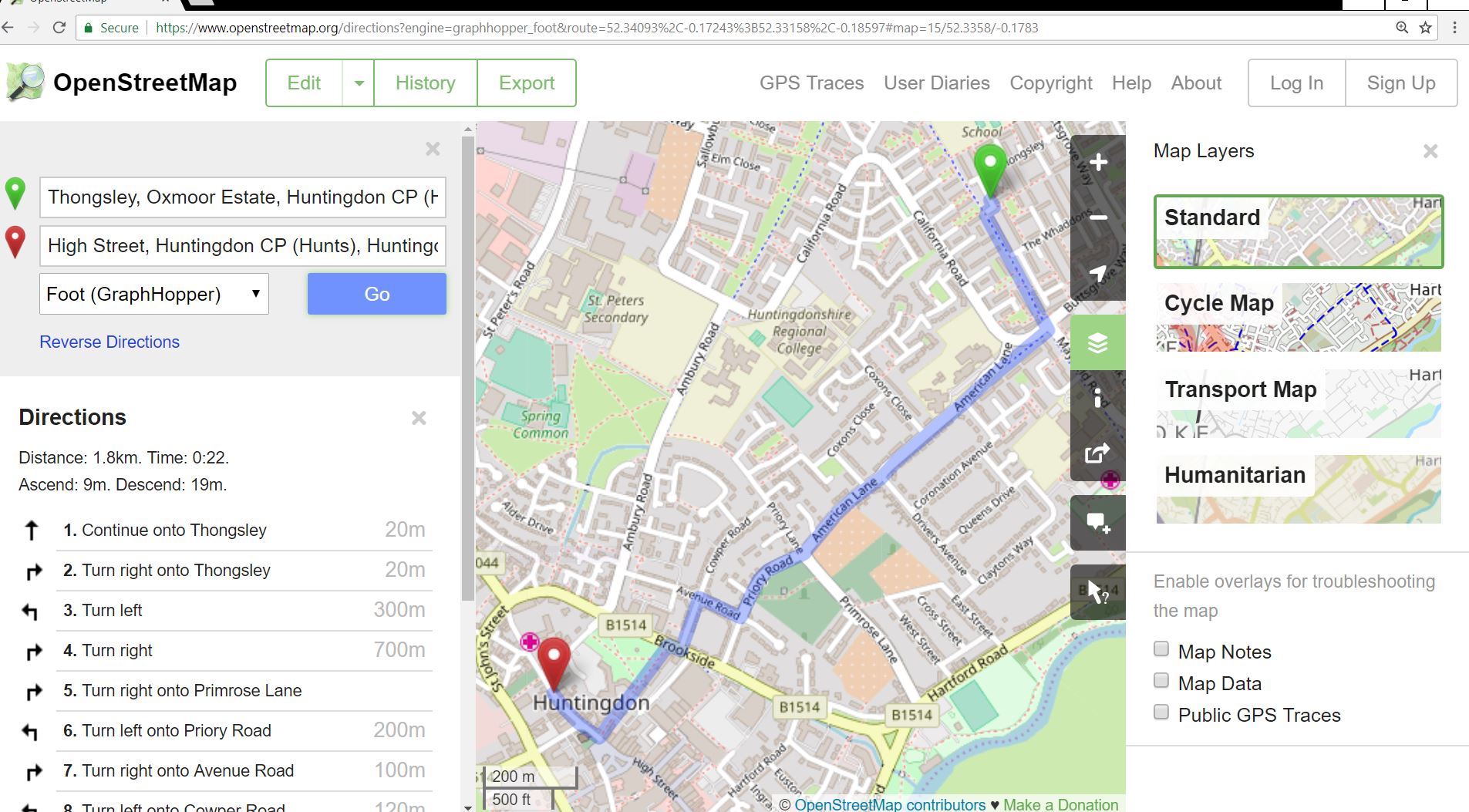
Task: Click the Export button
Action: pyautogui.click(x=527, y=83)
